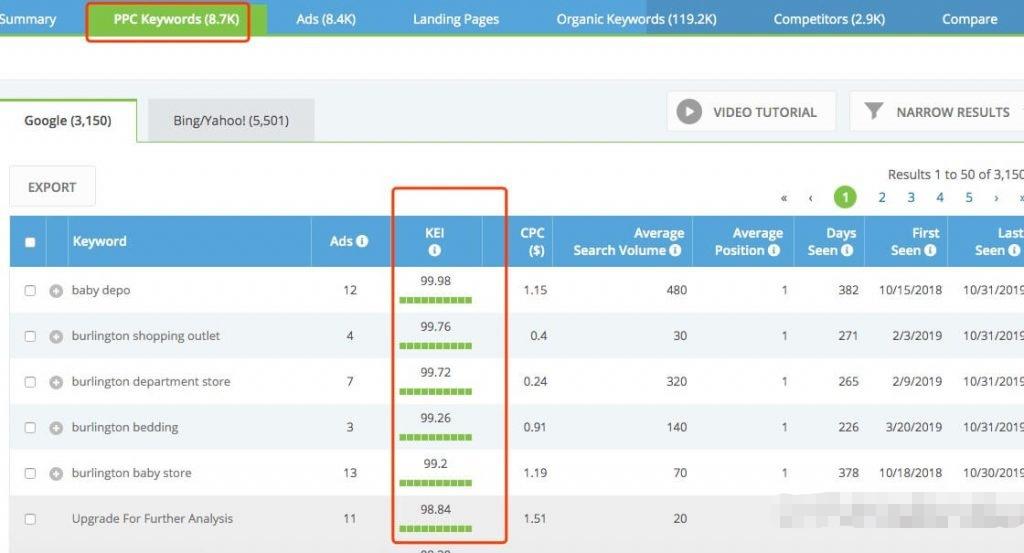Click the KEI bar for burlington baby store
This screenshot has height=553, width=1024.
tap(436, 483)
